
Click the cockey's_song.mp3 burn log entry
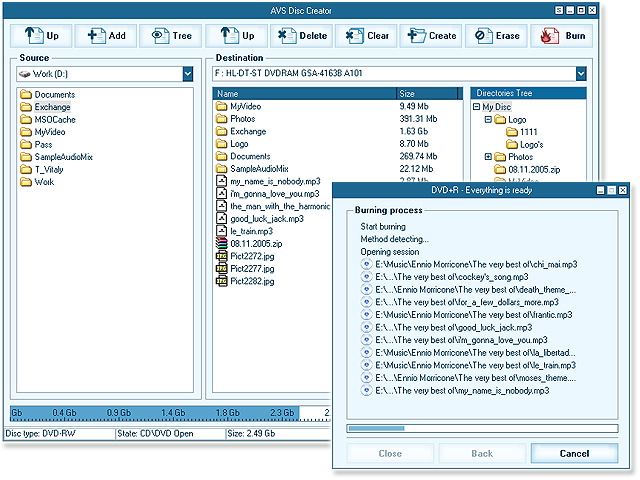tap(445, 277)
